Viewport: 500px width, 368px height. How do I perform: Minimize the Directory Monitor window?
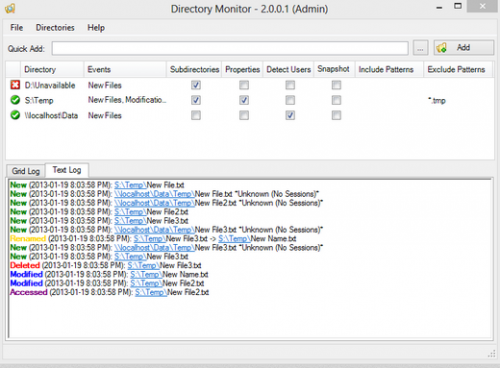[x=439, y=7]
